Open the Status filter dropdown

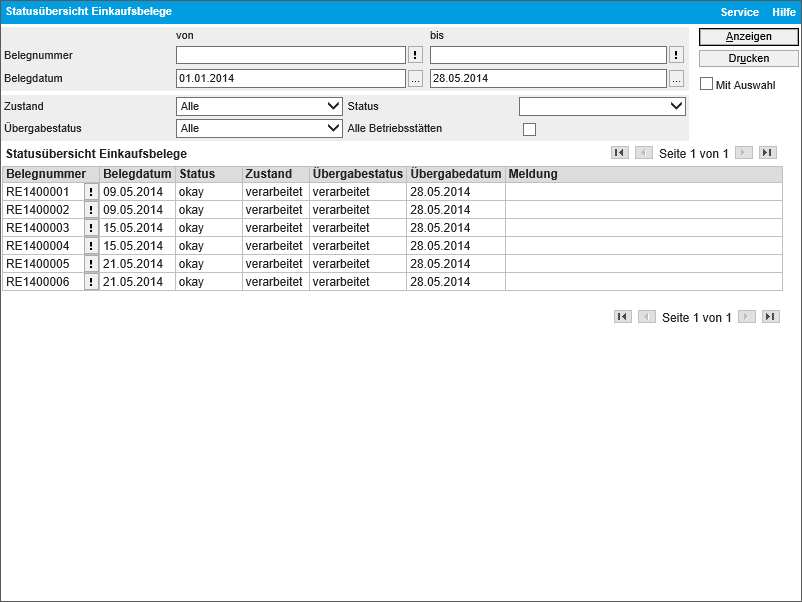(602, 106)
